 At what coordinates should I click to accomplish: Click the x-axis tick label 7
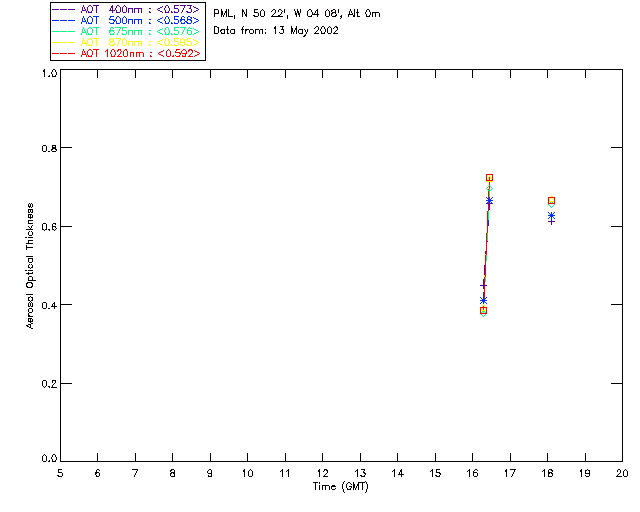coord(135,474)
